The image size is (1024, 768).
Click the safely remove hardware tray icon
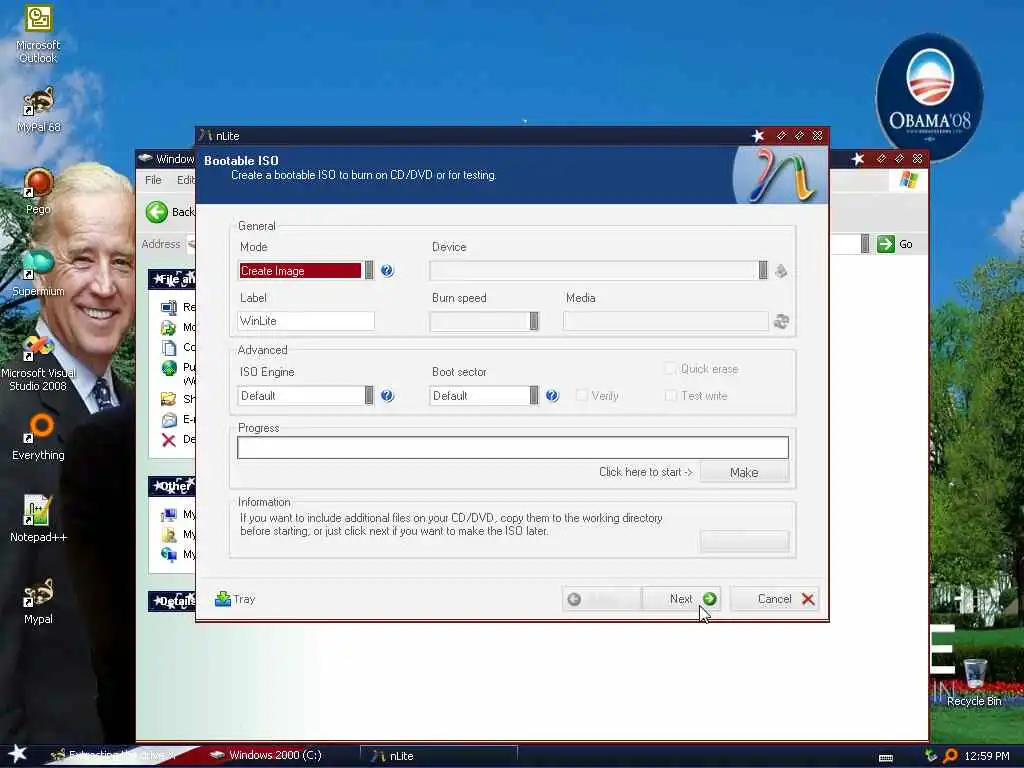pyautogui.click(x=931, y=756)
